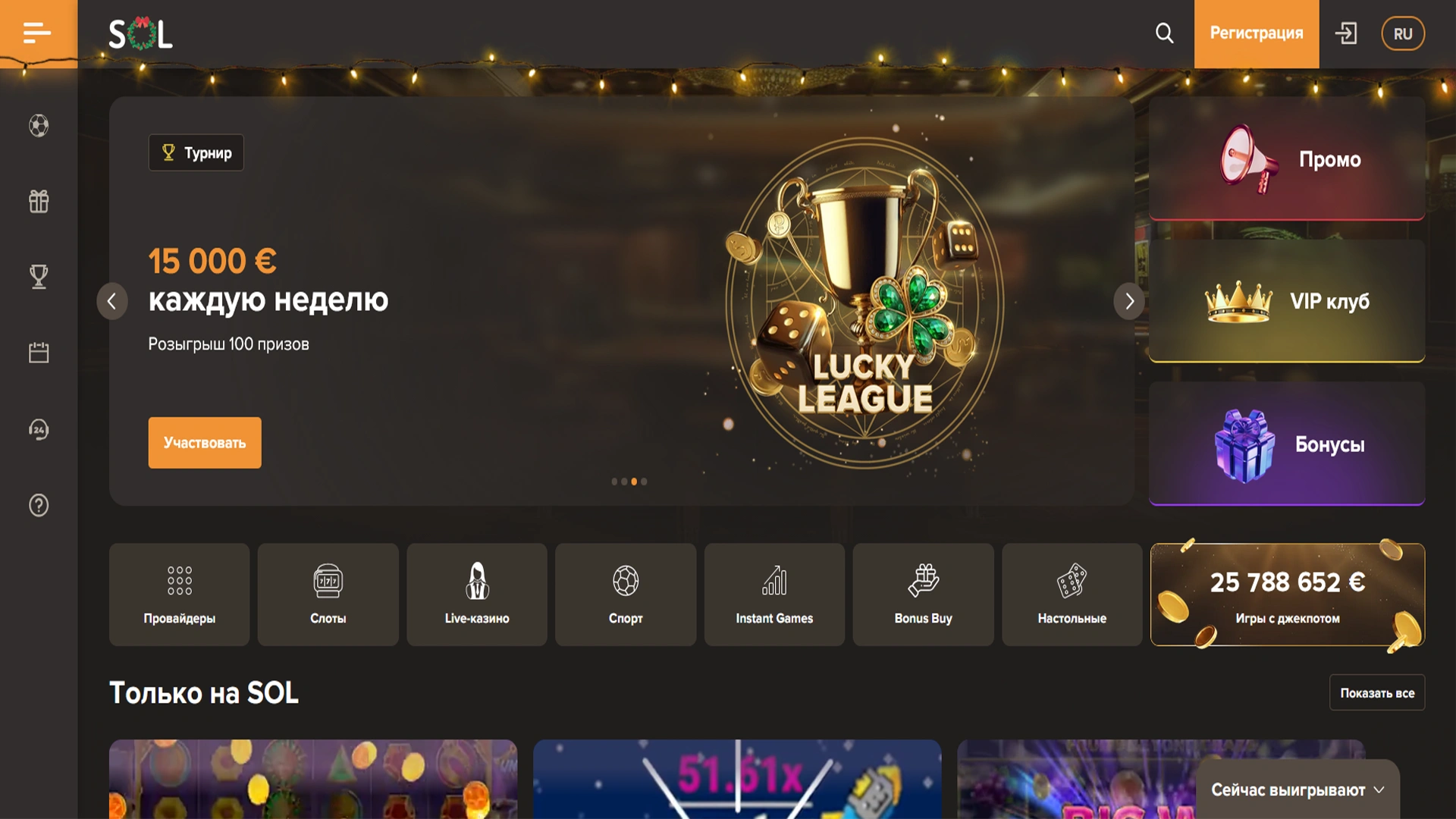The height and width of the screenshot is (819, 1456).
Task: Click the login arrow icon
Action: (x=1346, y=33)
